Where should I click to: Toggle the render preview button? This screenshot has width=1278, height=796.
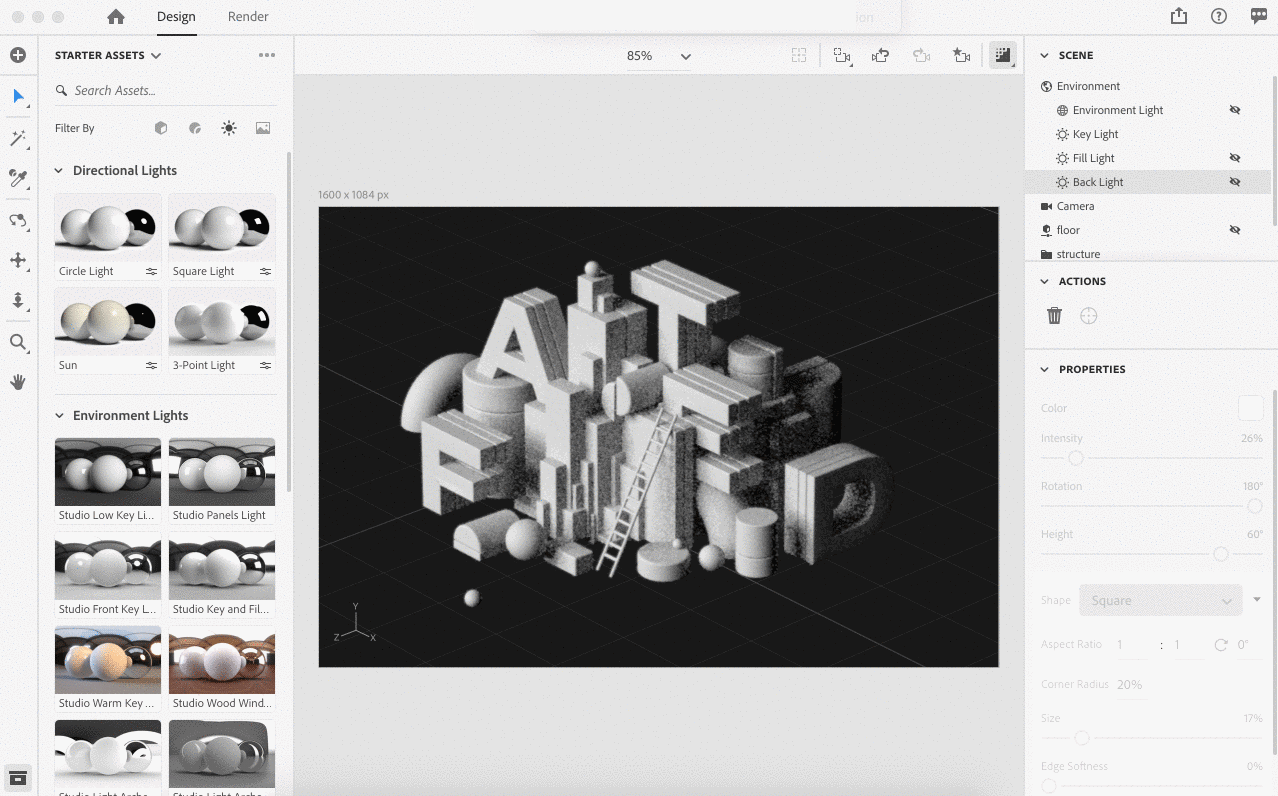click(x=1003, y=56)
